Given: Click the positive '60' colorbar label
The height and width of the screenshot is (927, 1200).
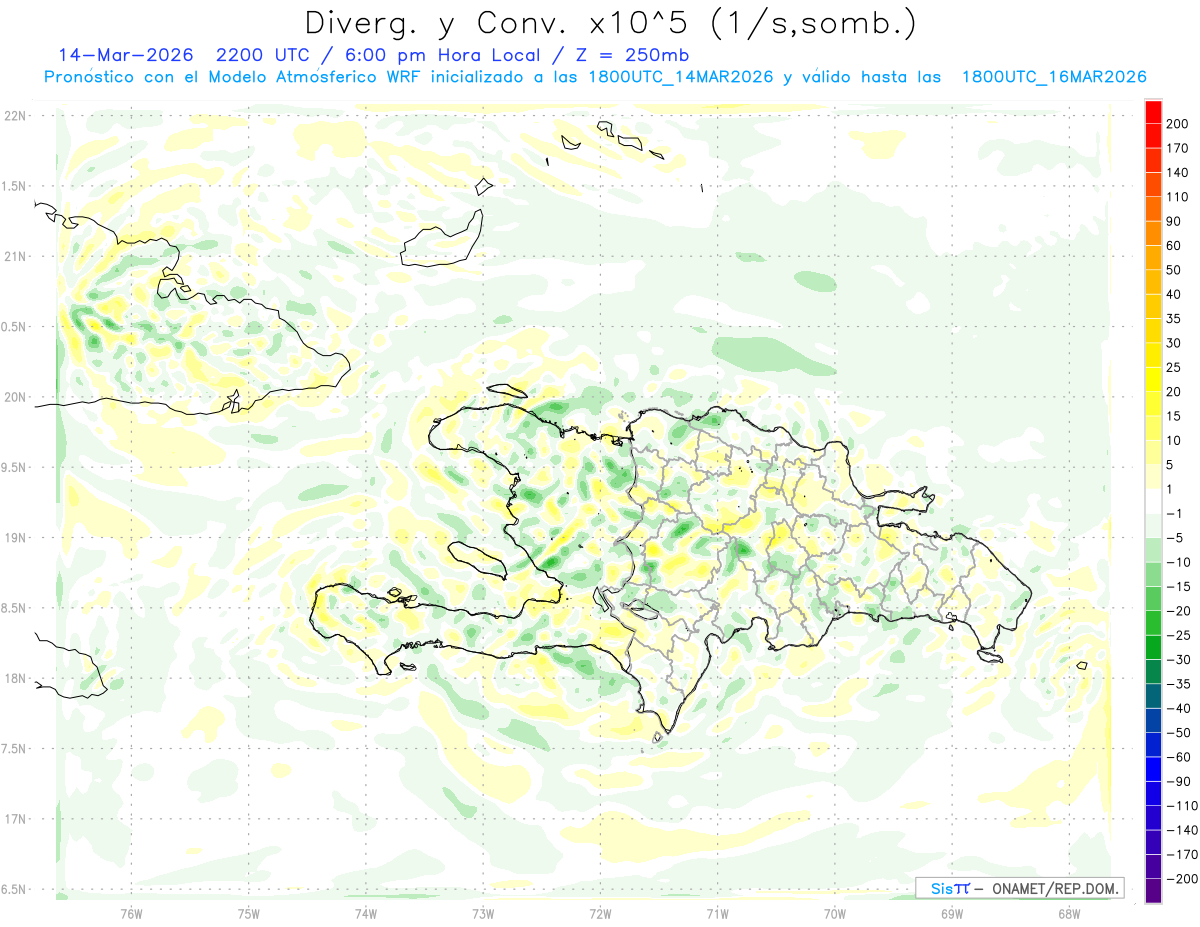Looking at the screenshot, I should [x=1175, y=246].
